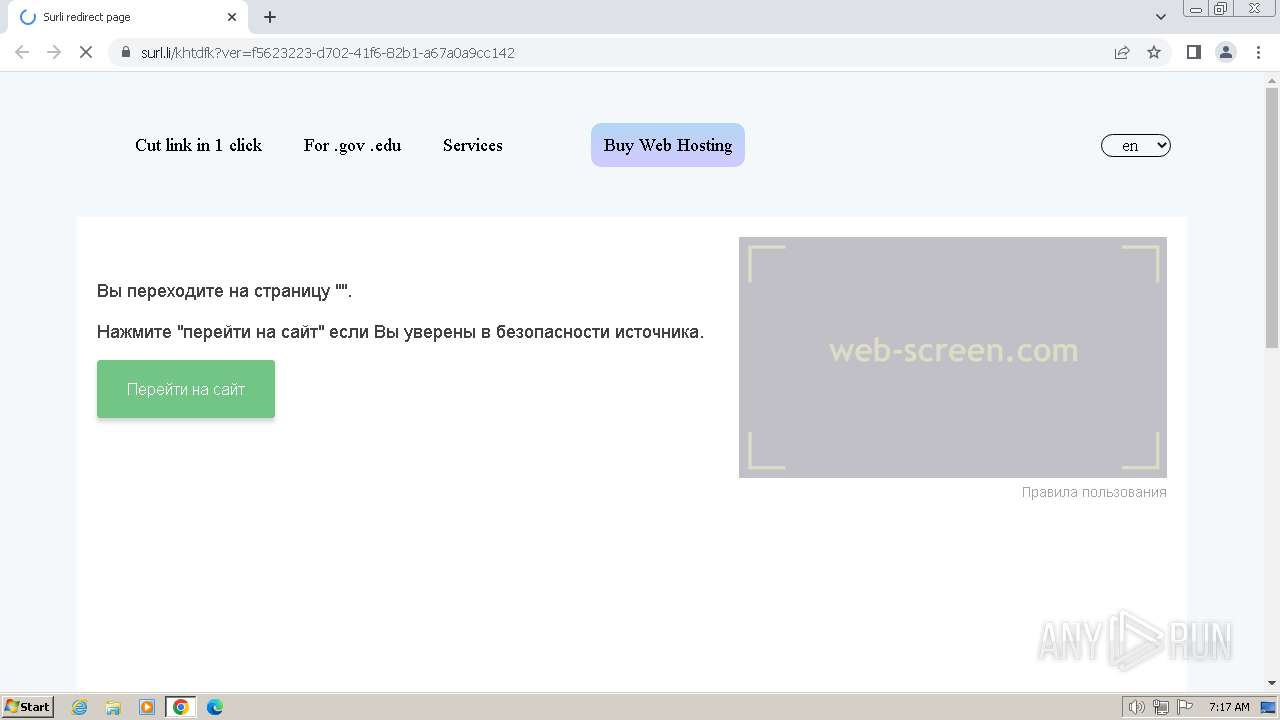
Task: Click the web-screen.com preview thumbnail
Action: coord(953,357)
